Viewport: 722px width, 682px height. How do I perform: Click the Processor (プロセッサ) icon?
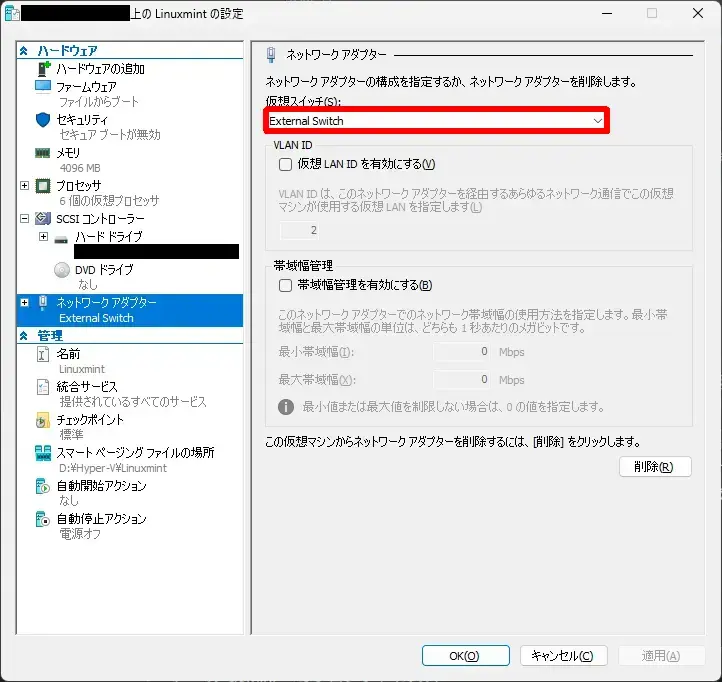pyautogui.click(x=43, y=185)
